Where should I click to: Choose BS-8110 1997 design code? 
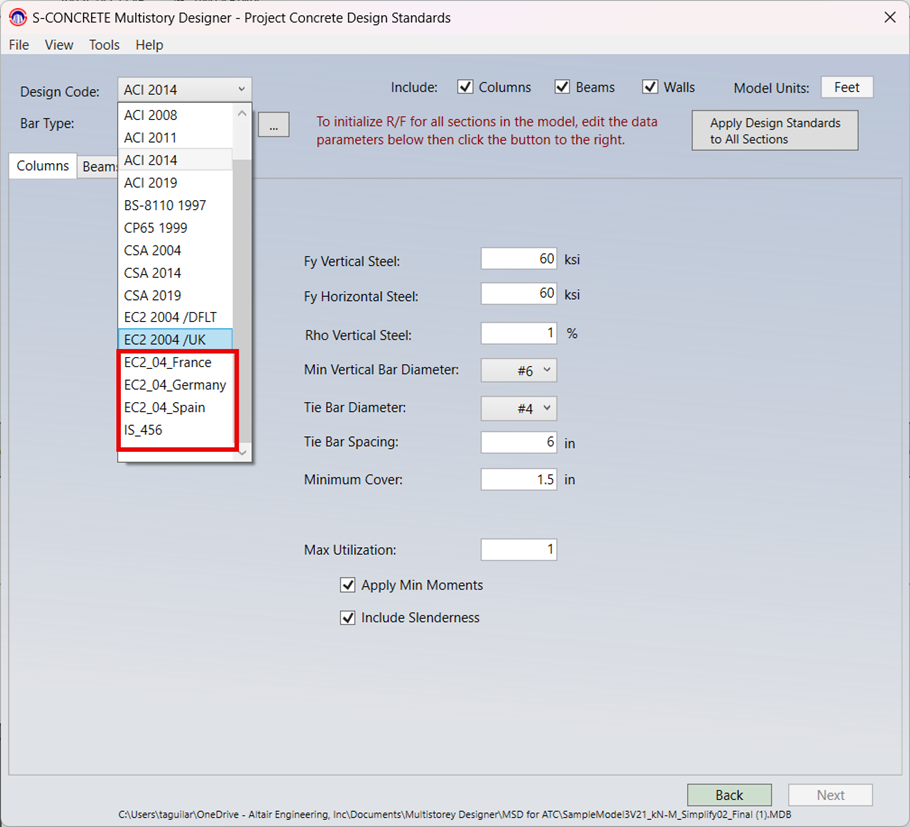[175, 205]
